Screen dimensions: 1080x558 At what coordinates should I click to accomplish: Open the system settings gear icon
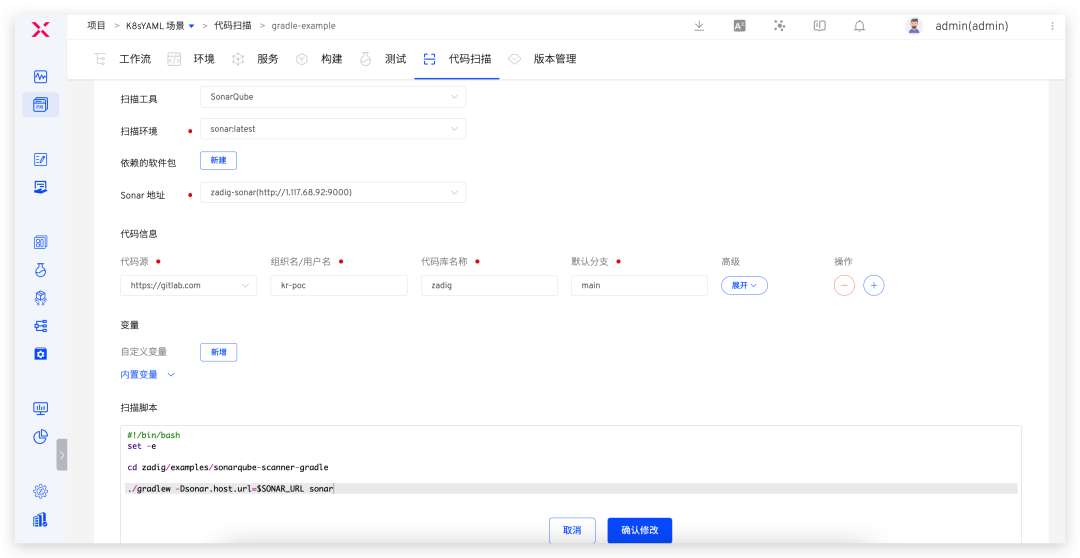click(41, 491)
